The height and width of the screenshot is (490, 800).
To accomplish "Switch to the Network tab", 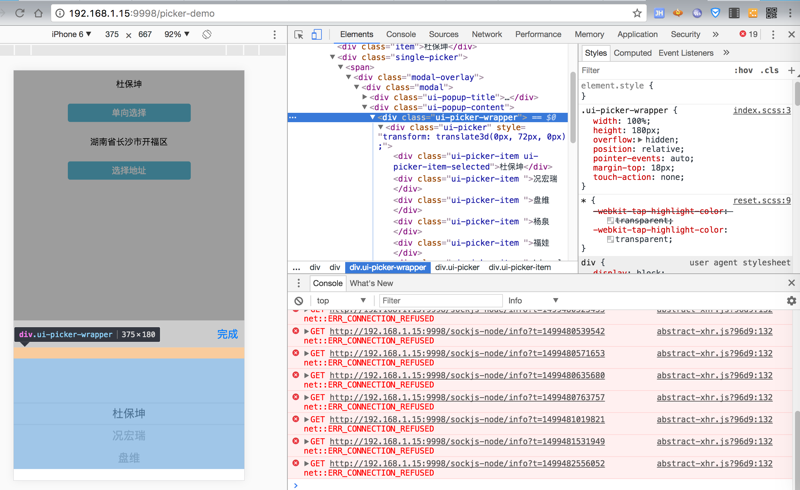I will pos(487,34).
